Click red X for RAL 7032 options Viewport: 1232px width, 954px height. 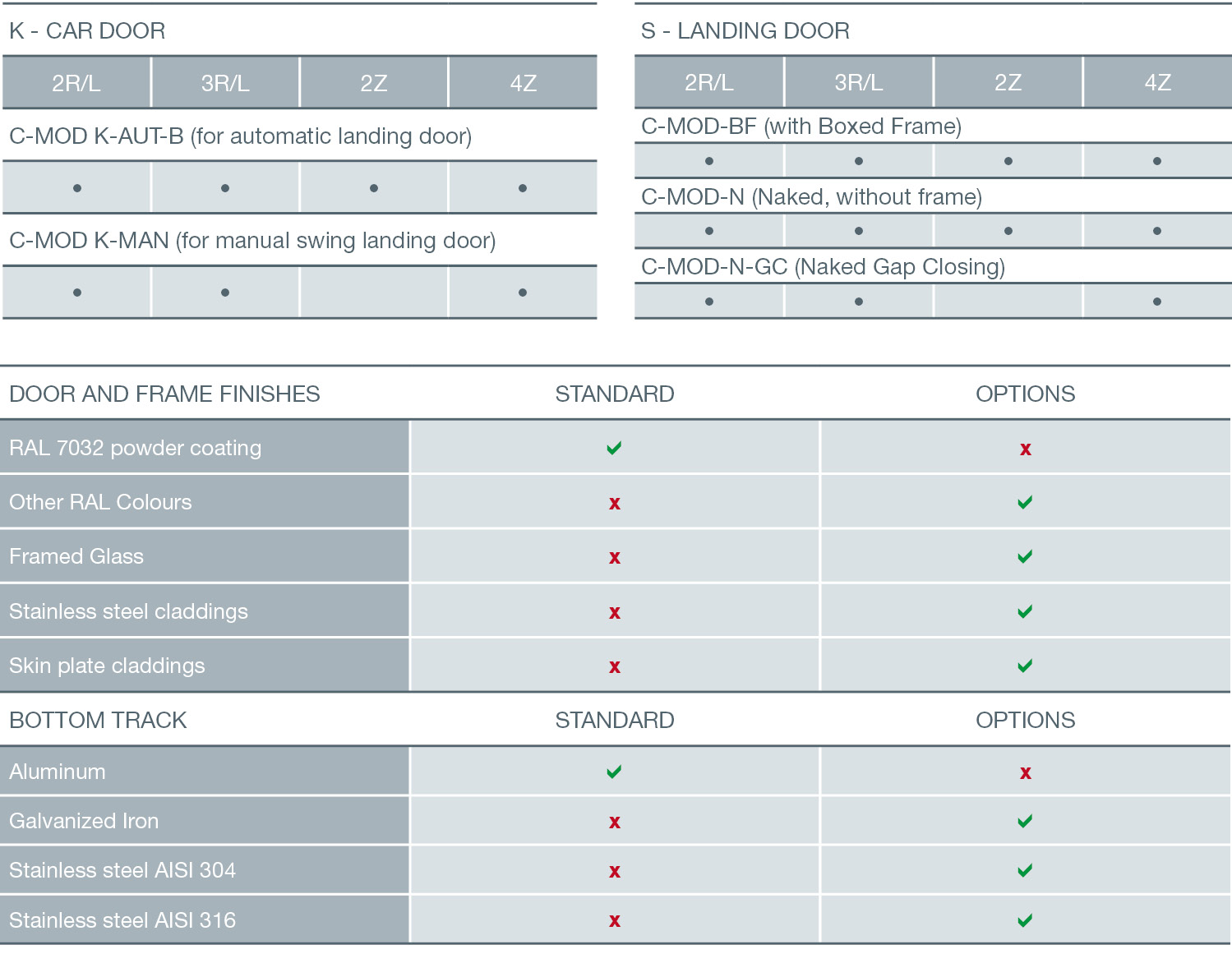1025,449
